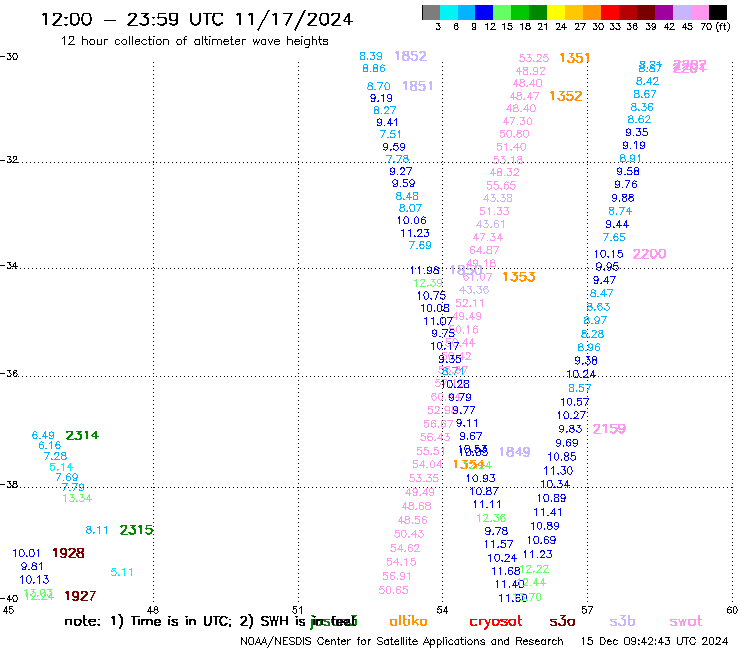740x650 pixels.
Task: Select the 10.15 reading beside 2200
Action: [x=609, y=254]
